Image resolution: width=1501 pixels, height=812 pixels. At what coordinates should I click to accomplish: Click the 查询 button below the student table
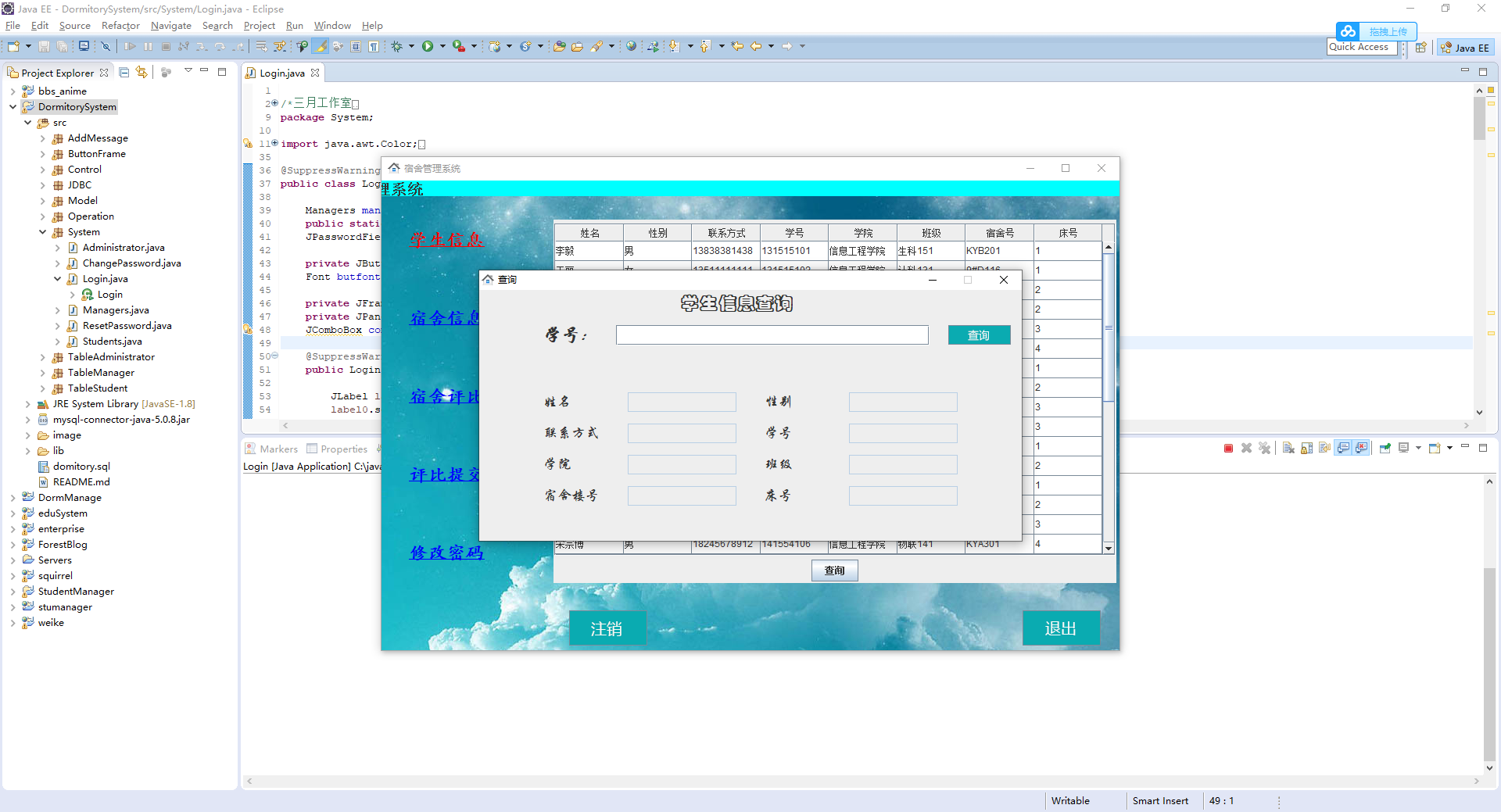(834, 571)
